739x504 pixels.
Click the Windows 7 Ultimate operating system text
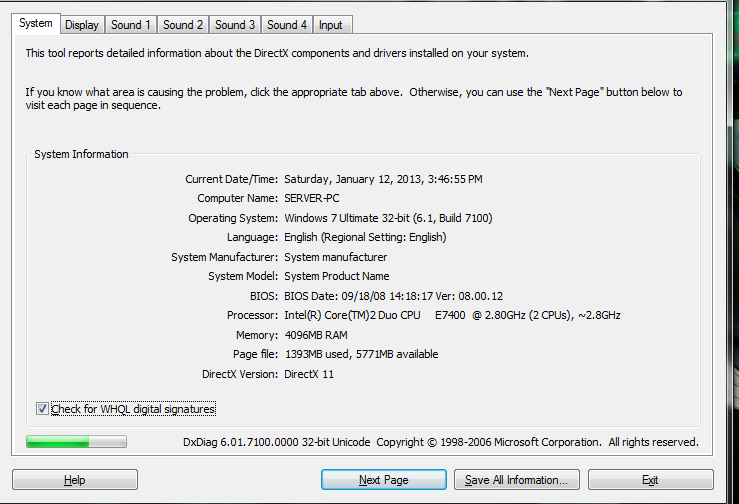388,218
